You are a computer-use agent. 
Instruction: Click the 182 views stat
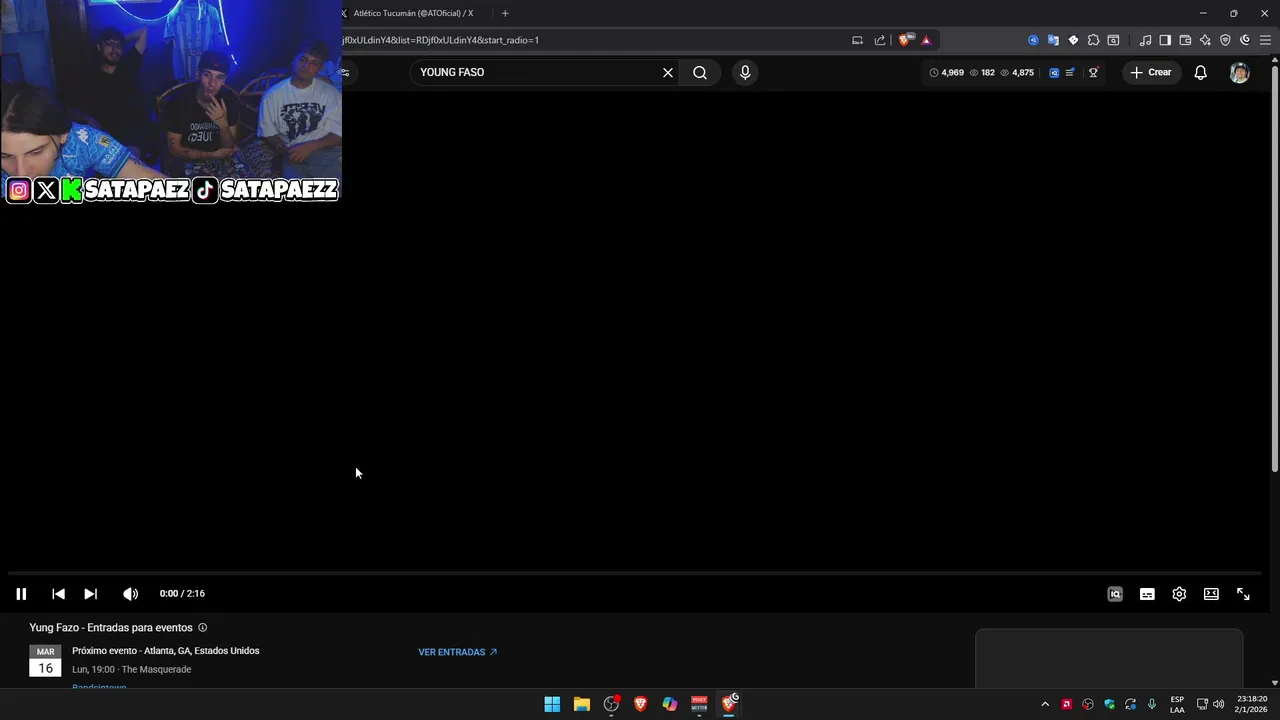click(982, 72)
